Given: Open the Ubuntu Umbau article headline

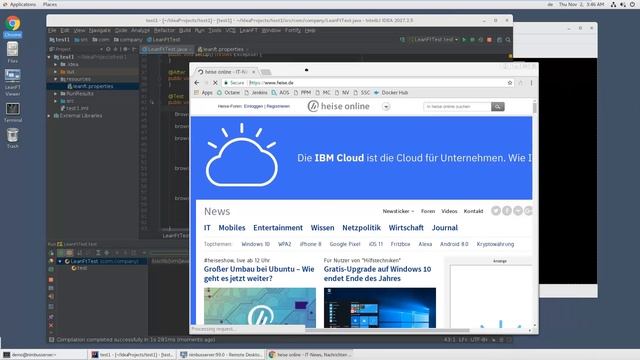Looking at the screenshot, I should 259,274.
